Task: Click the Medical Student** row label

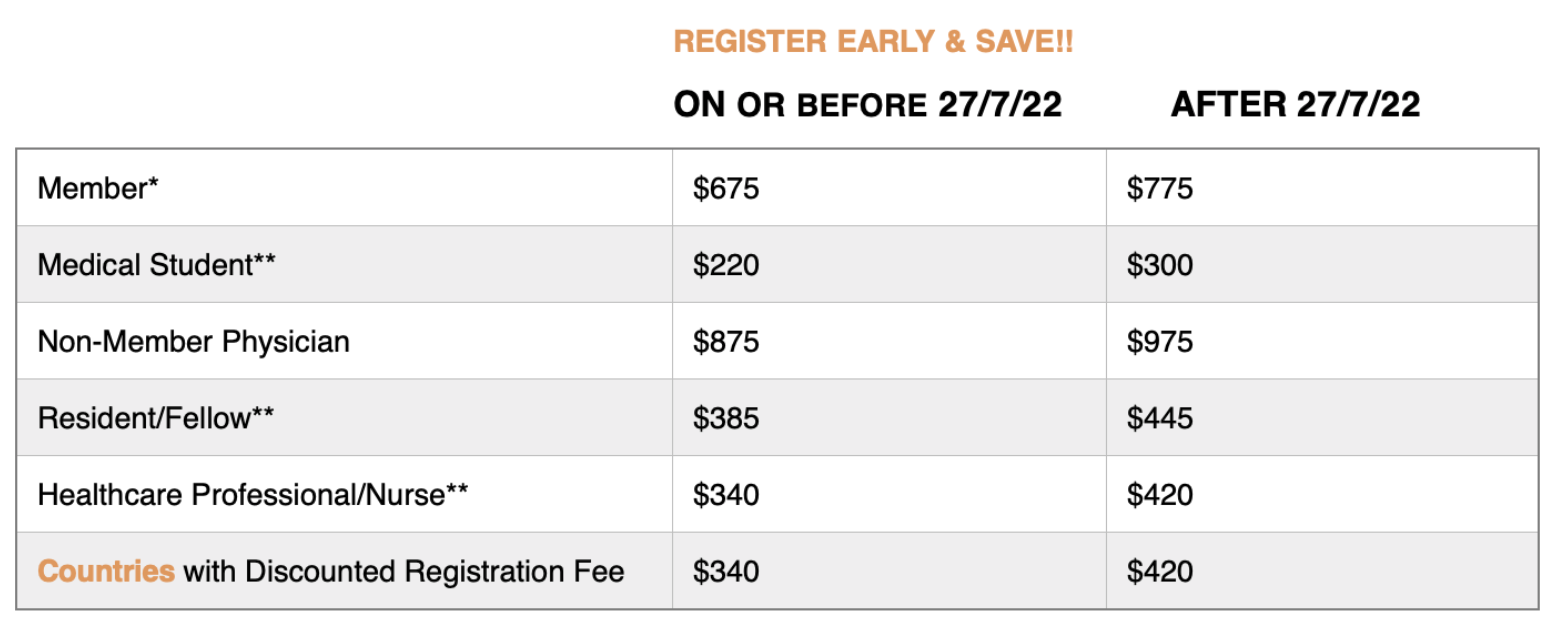Action: 156,265
